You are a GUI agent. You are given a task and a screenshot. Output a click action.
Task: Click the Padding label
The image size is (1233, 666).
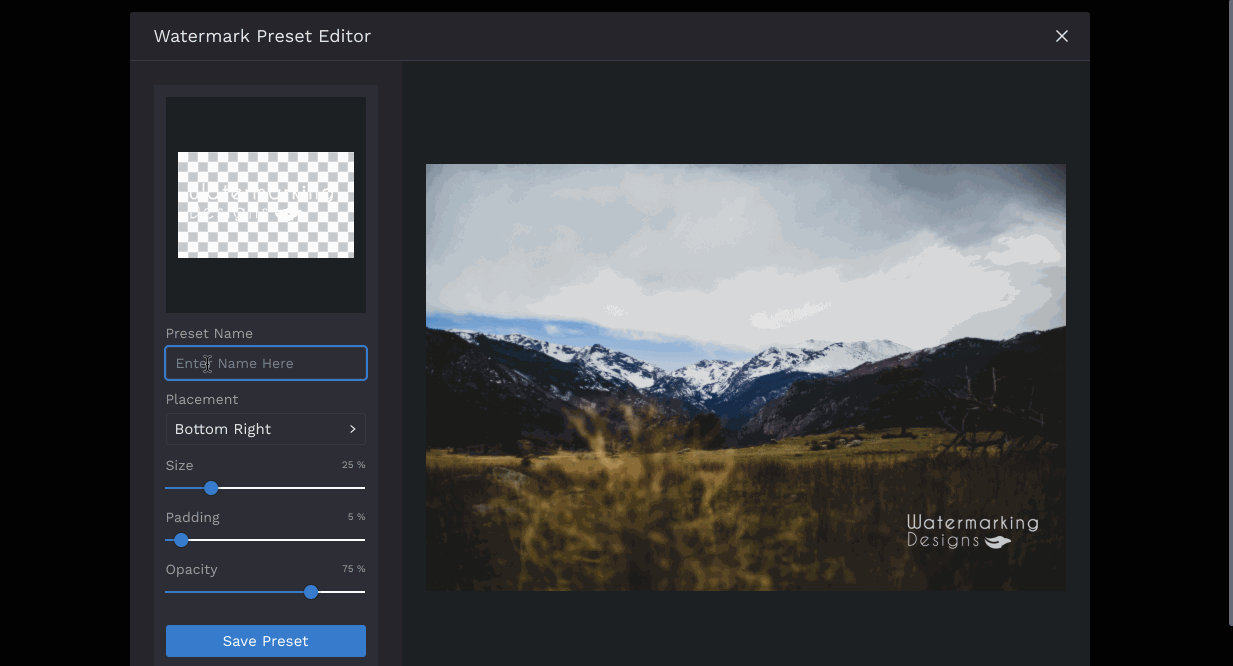click(193, 517)
